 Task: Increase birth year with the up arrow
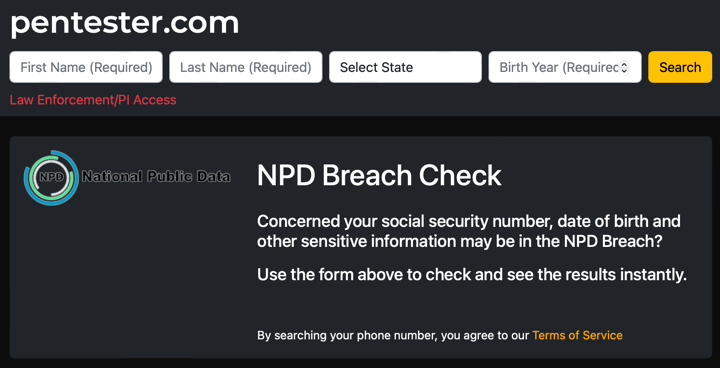pos(624,64)
